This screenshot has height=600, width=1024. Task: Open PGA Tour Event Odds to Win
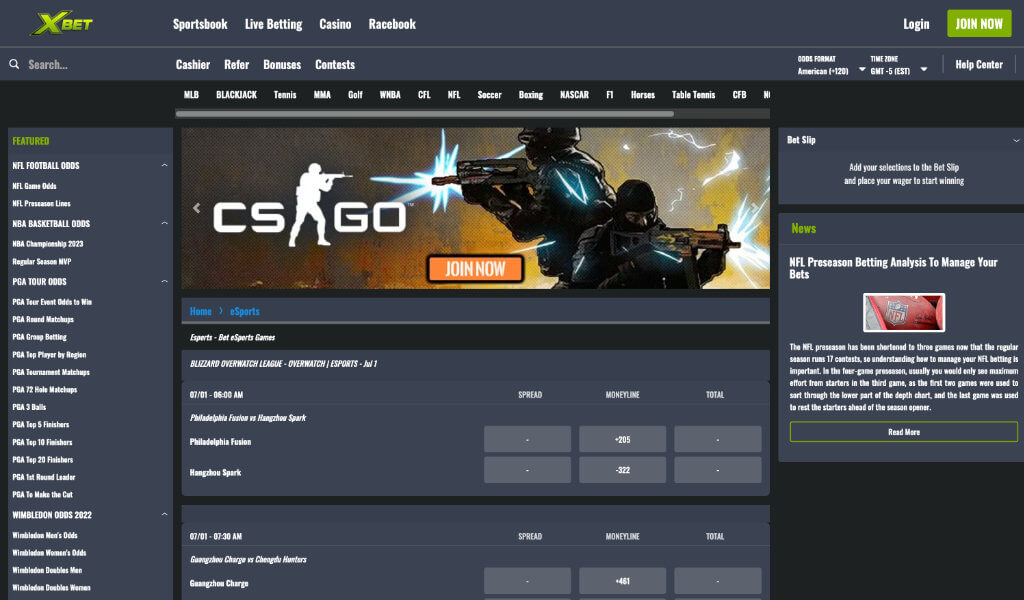pyautogui.click(x=52, y=302)
